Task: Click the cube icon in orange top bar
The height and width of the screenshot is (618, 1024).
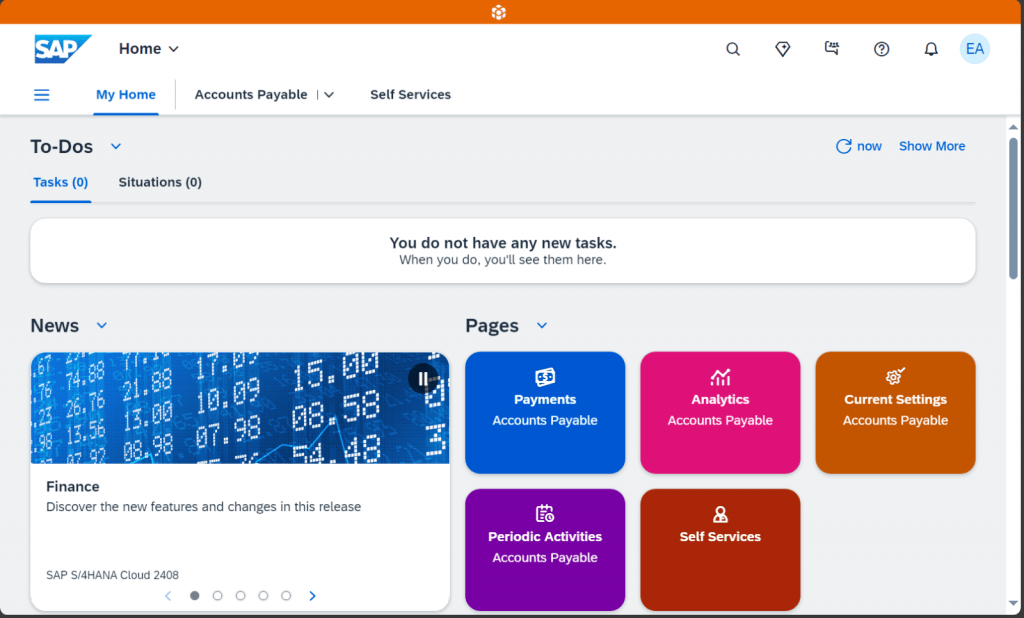Action: (499, 12)
